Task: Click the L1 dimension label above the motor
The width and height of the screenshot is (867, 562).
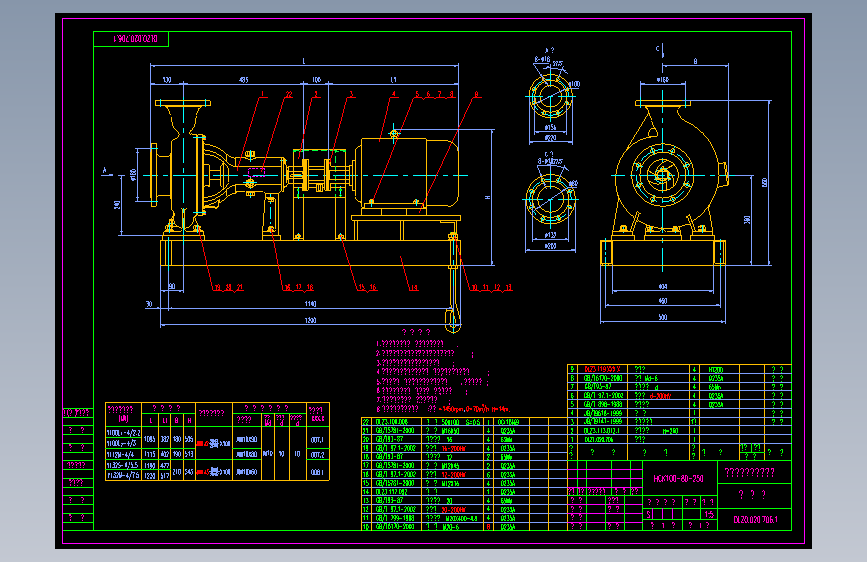Action: click(x=393, y=80)
